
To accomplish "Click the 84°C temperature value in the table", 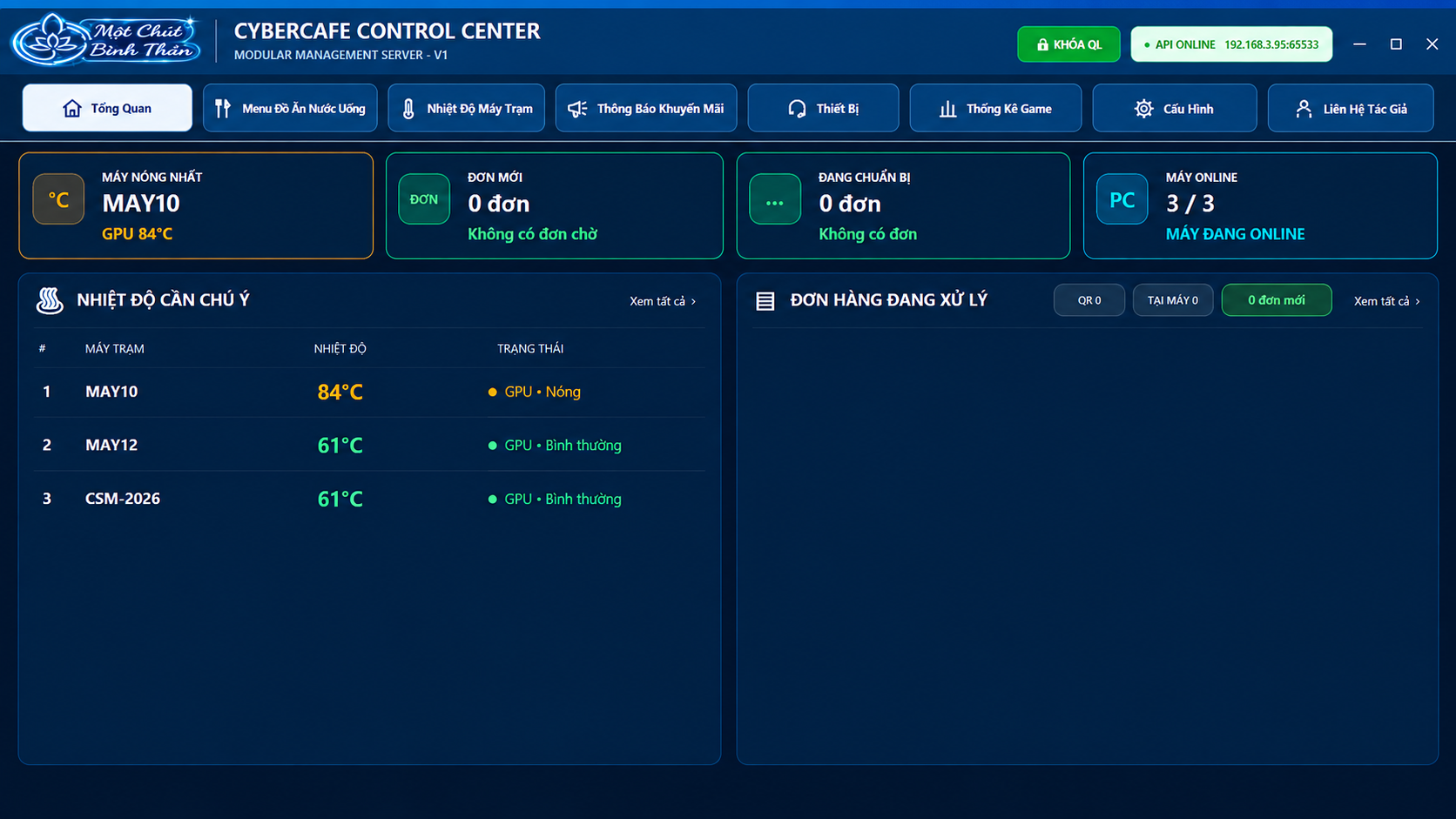I will [340, 392].
